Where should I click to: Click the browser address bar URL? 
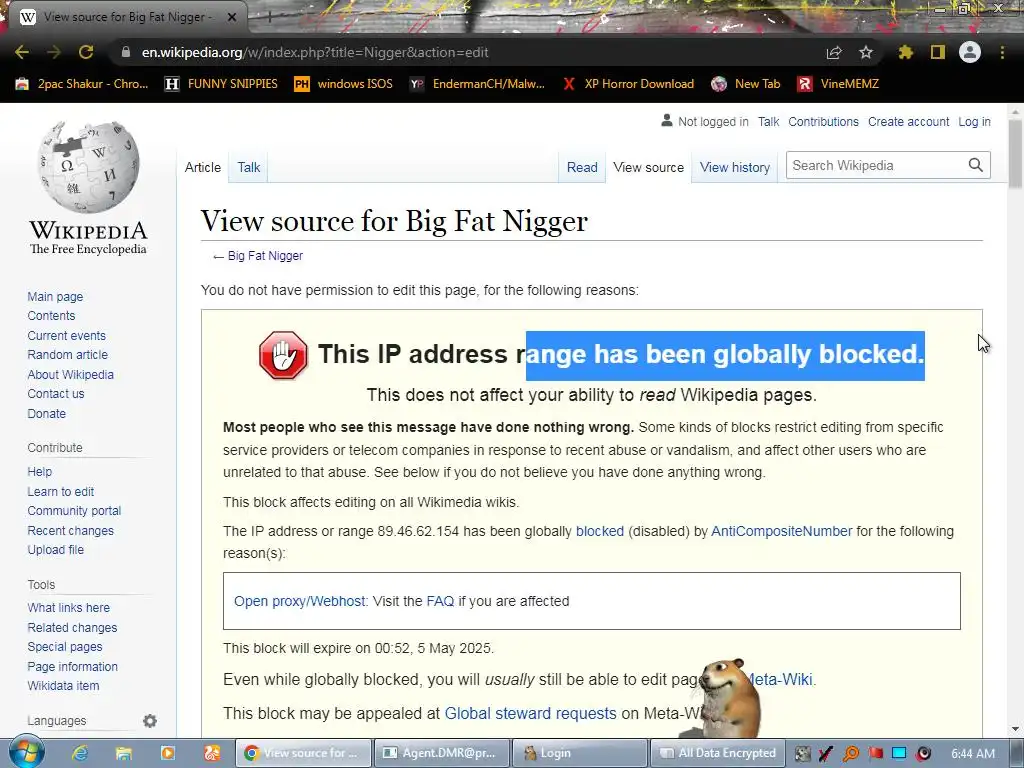(x=315, y=52)
